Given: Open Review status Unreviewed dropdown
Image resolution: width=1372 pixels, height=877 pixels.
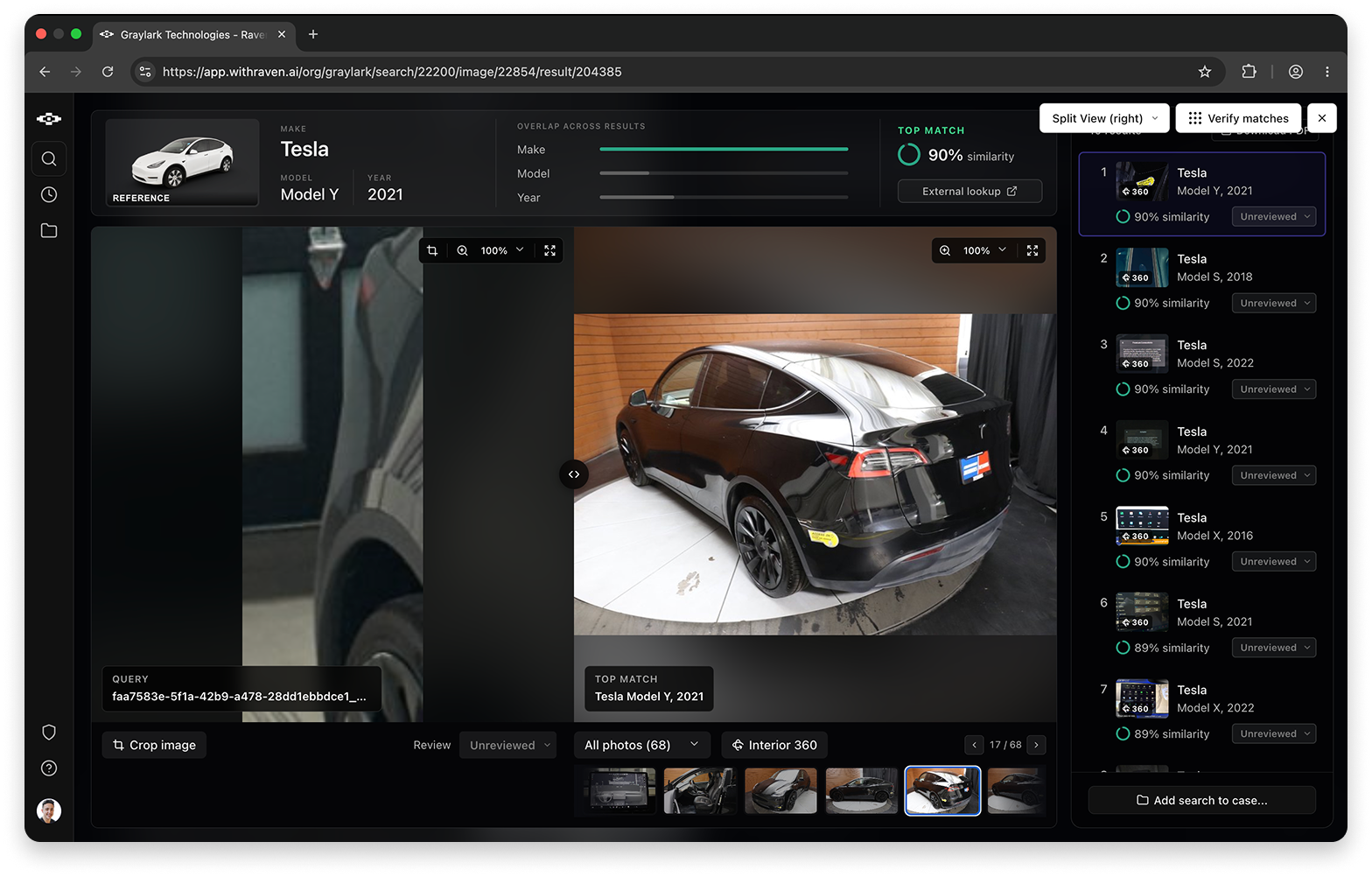Looking at the screenshot, I should (508, 745).
